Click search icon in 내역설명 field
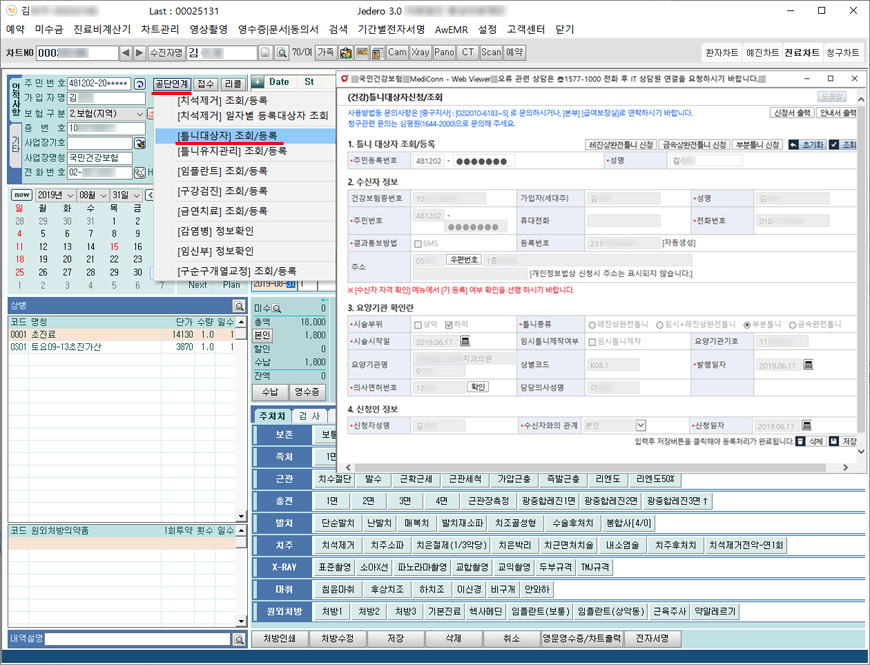Screen dimensions: 870x665 point(239,639)
